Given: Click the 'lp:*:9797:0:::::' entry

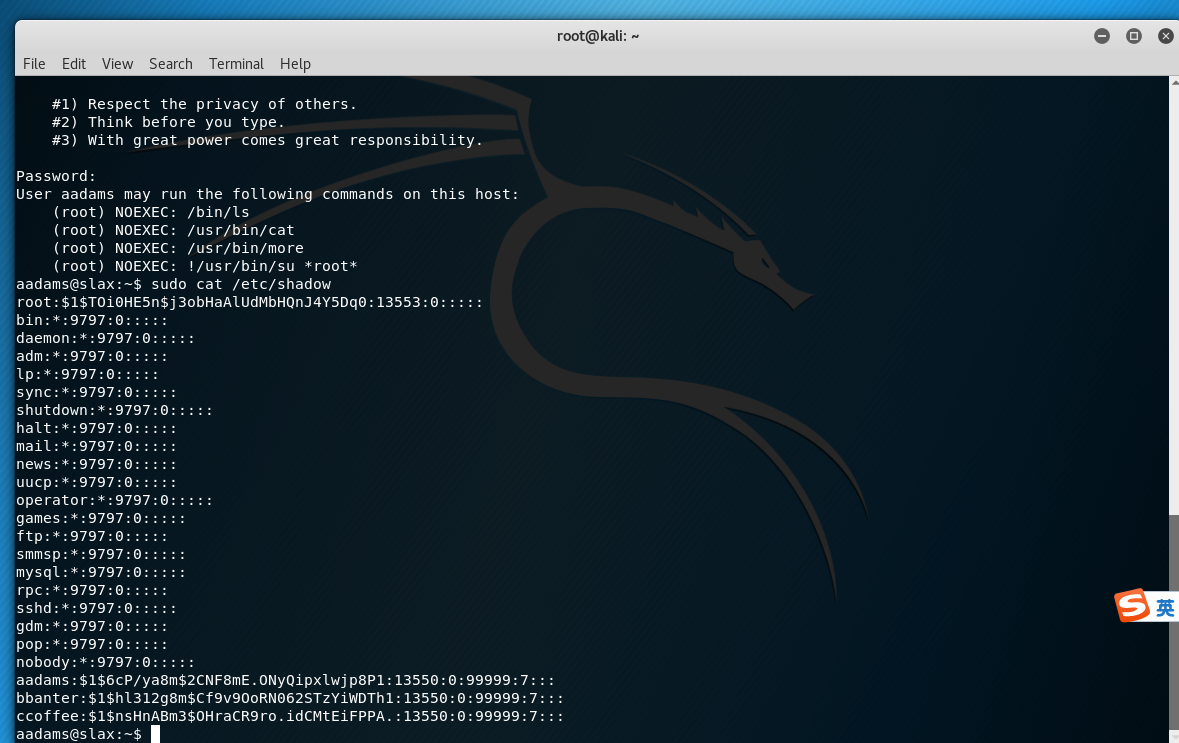Looking at the screenshot, I should (x=87, y=375).
